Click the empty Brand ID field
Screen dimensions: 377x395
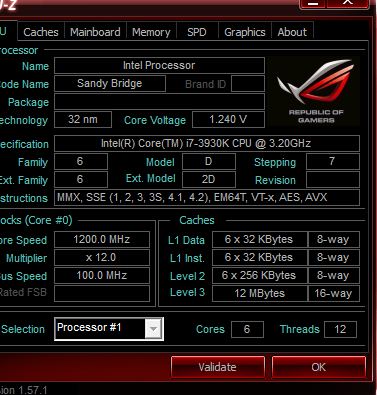(x=248, y=83)
